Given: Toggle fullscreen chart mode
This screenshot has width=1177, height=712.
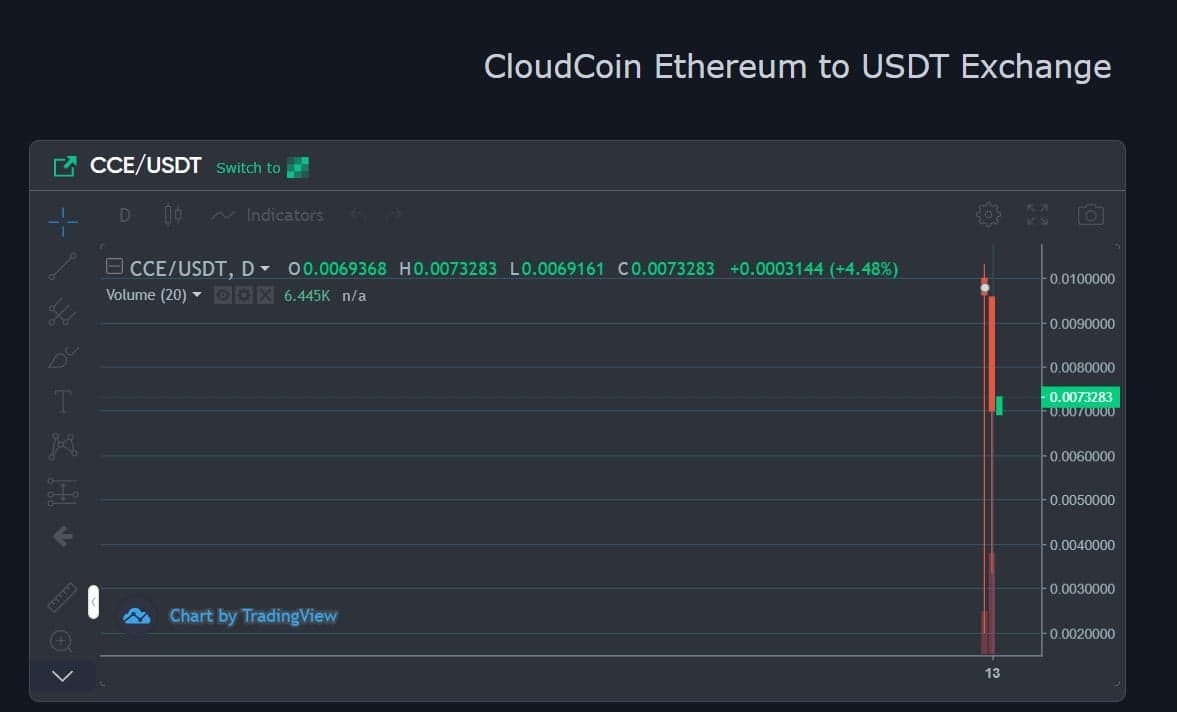Looking at the screenshot, I should 1036,214.
